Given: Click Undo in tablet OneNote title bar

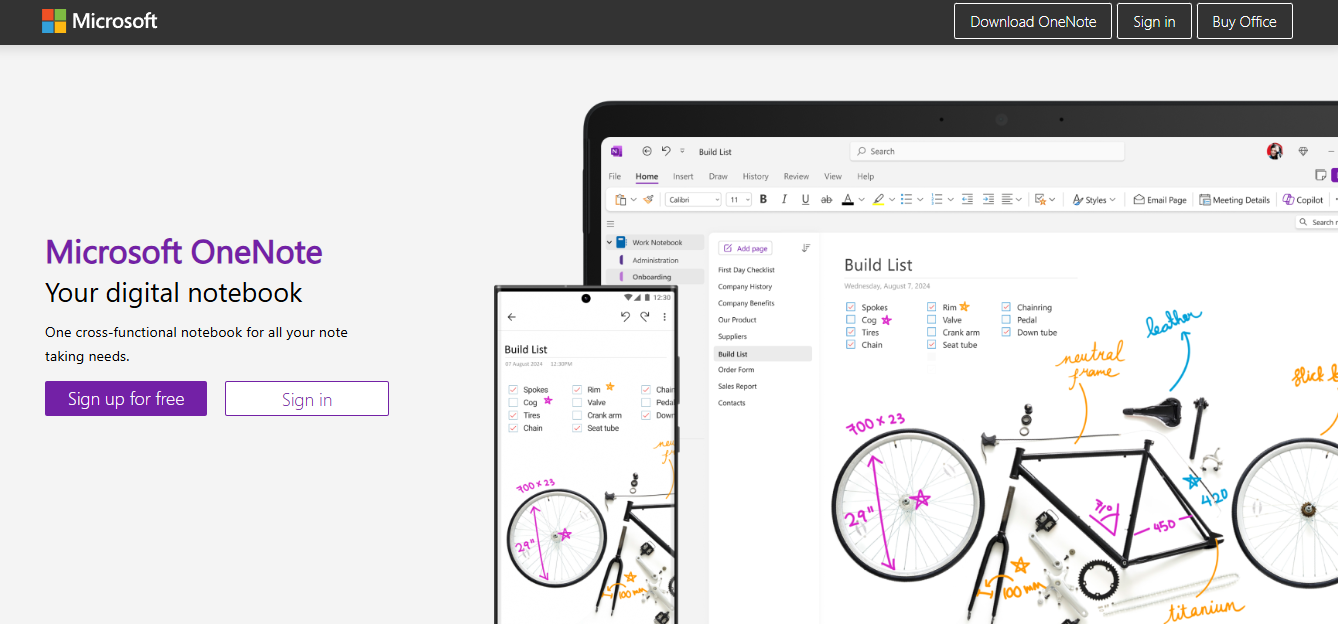Looking at the screenshot, I should [666, 151].
